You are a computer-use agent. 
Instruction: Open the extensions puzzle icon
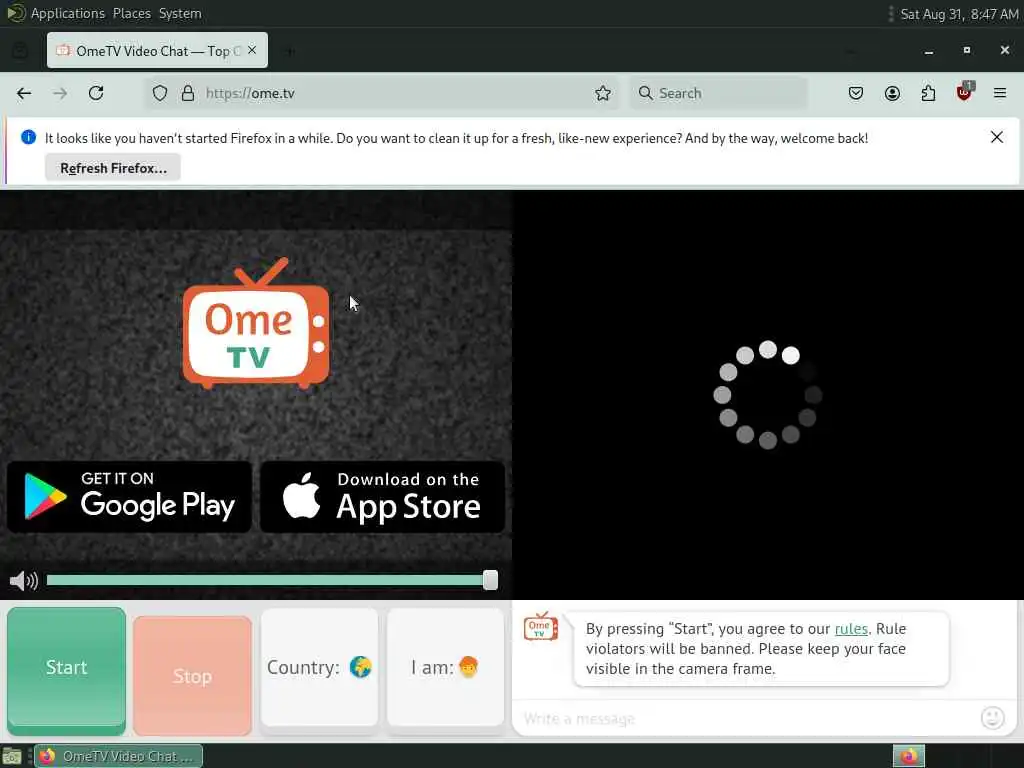[x=928, y=93]
